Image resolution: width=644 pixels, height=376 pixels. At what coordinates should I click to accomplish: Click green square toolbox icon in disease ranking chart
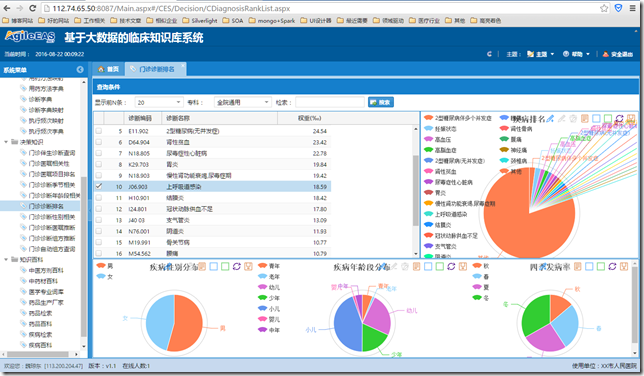[608, 119]
